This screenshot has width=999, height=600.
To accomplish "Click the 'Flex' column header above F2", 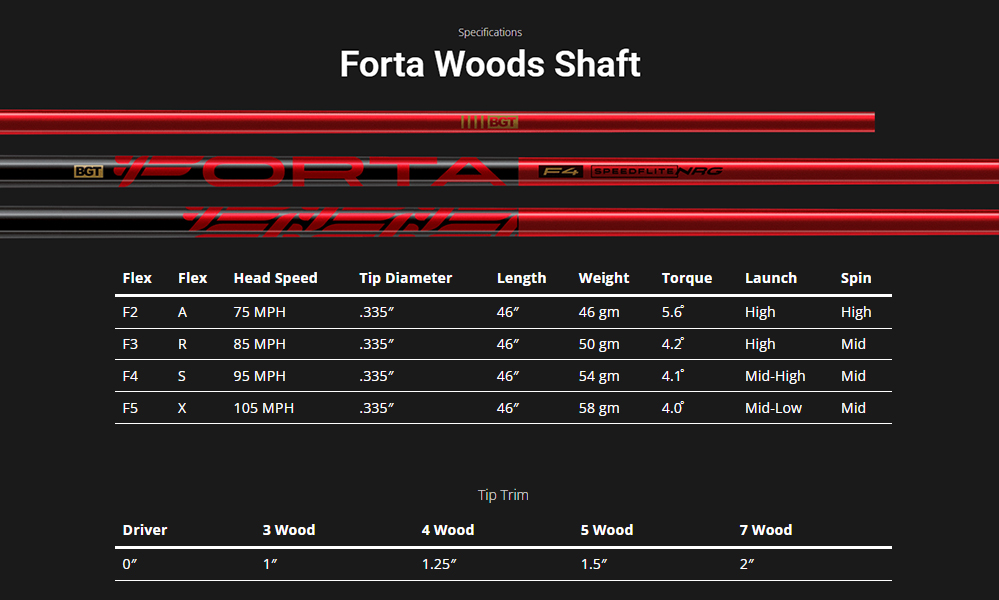I will coord(137,278).
